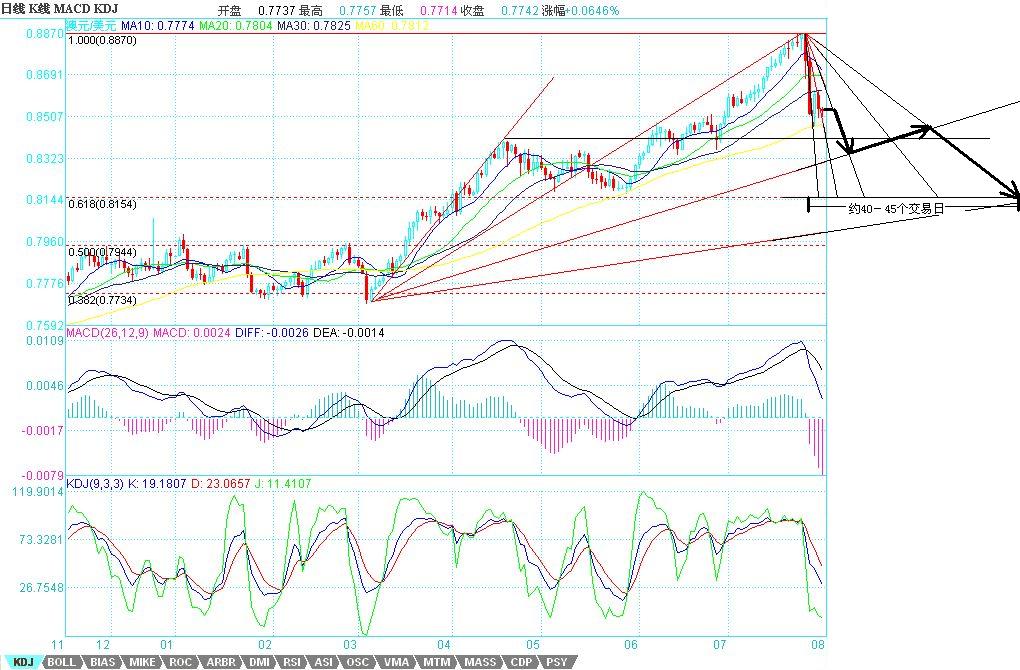Show the PSY indicator
1020x670 pixels.
point(555,661)
